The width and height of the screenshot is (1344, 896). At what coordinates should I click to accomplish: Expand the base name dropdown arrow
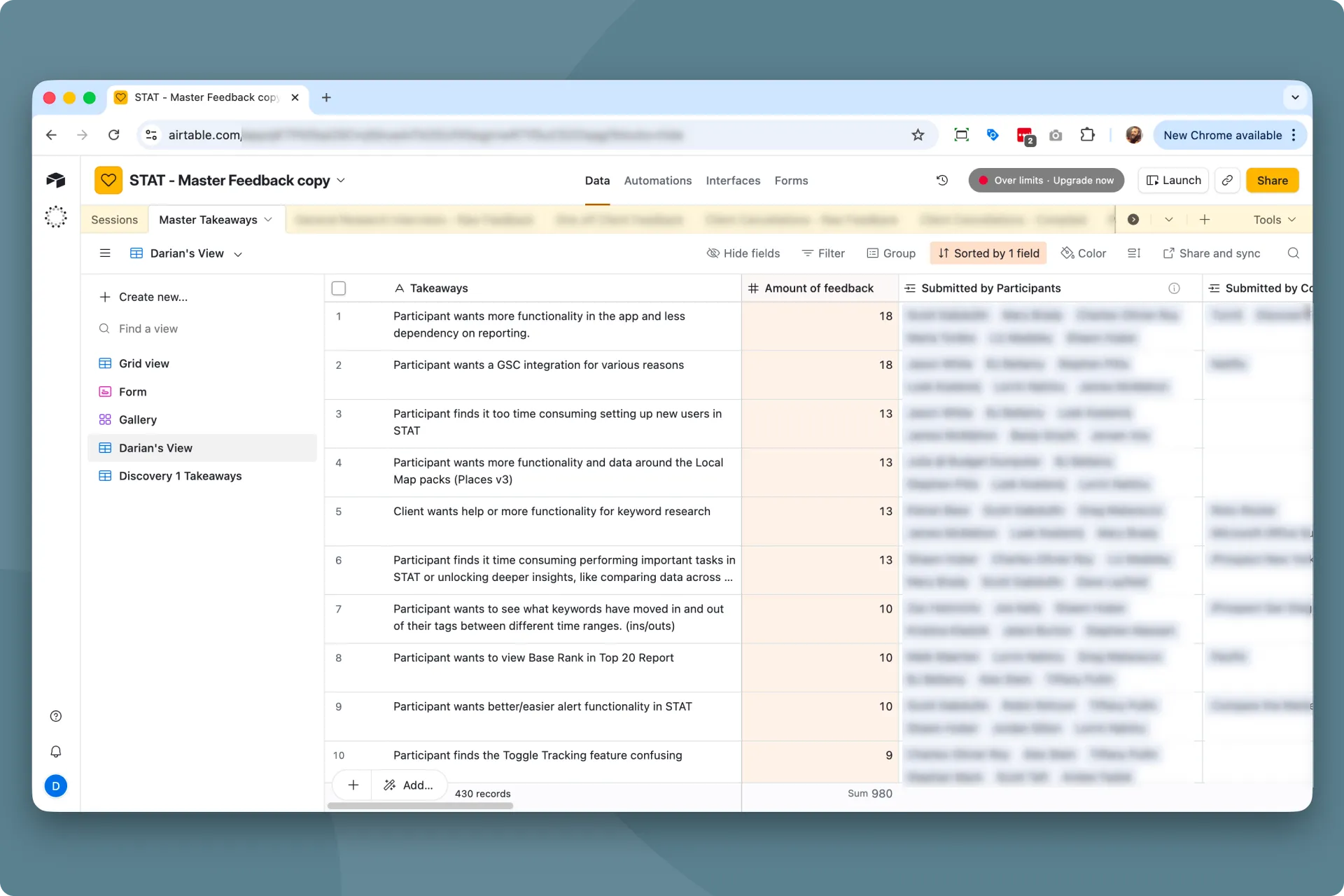(x=341, y=180)
